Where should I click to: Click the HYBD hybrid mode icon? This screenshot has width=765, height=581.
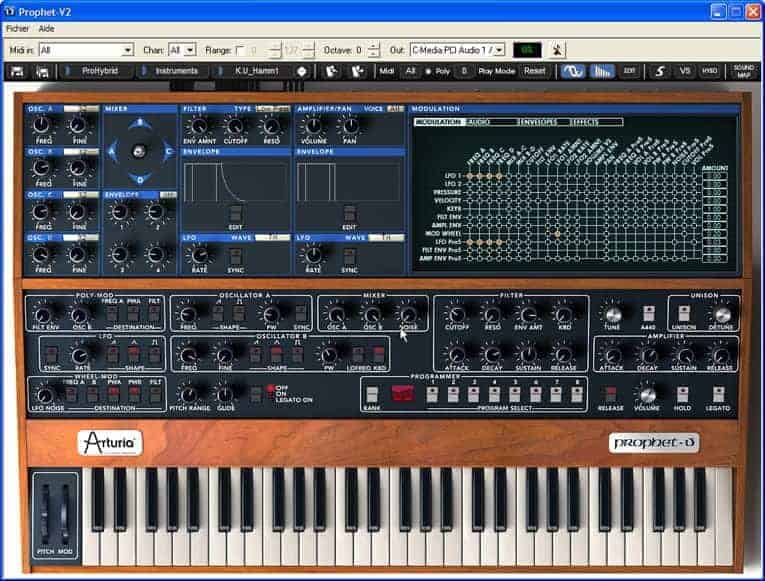pyautogui.click(x=709, y=71)
